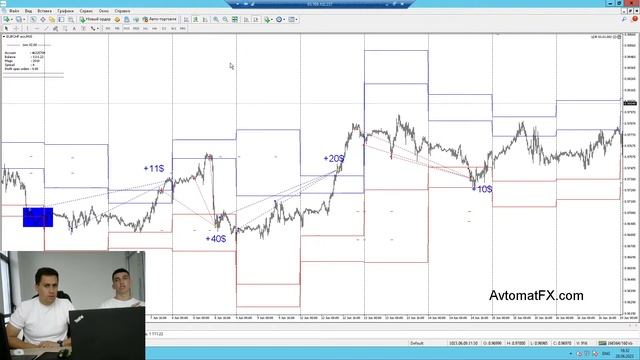Select the Text Label tool
640x360 pixels.
pos(84,29)
